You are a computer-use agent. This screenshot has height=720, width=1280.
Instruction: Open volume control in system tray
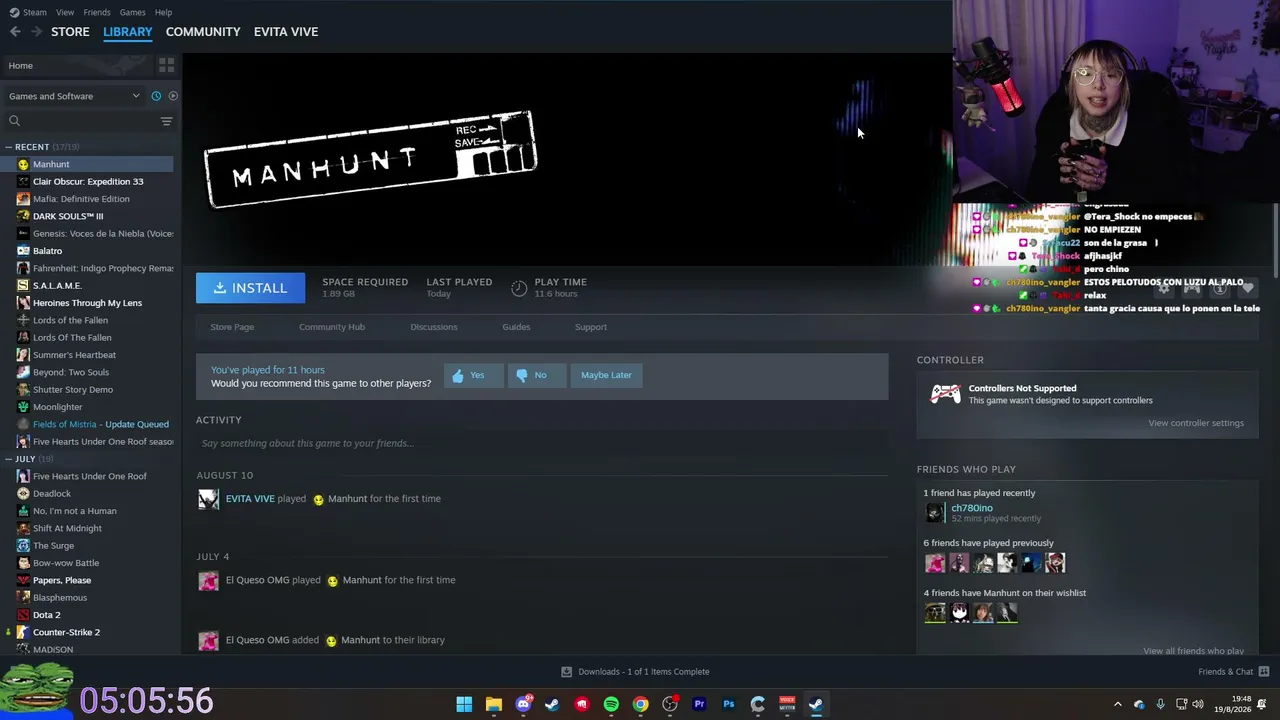(x=1198, y=704)
